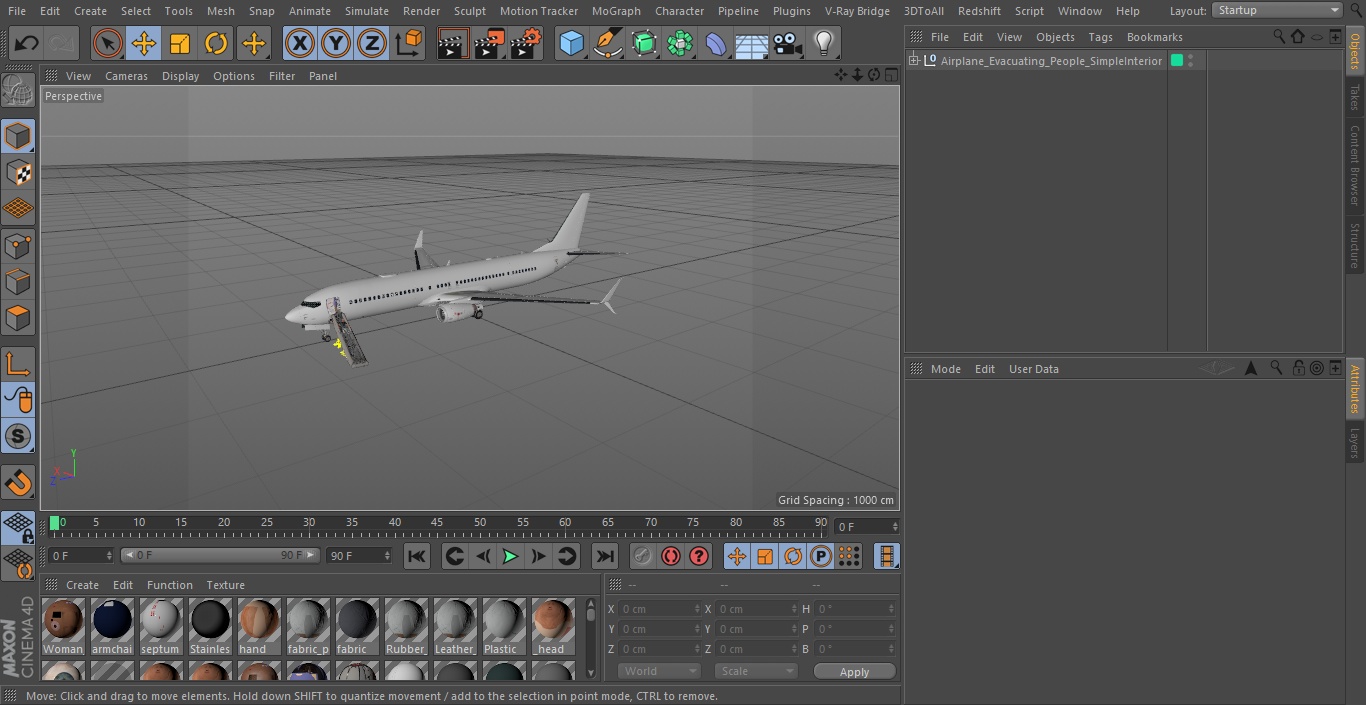Toggle airplane object editor visibility dot

click(1190, 57)
